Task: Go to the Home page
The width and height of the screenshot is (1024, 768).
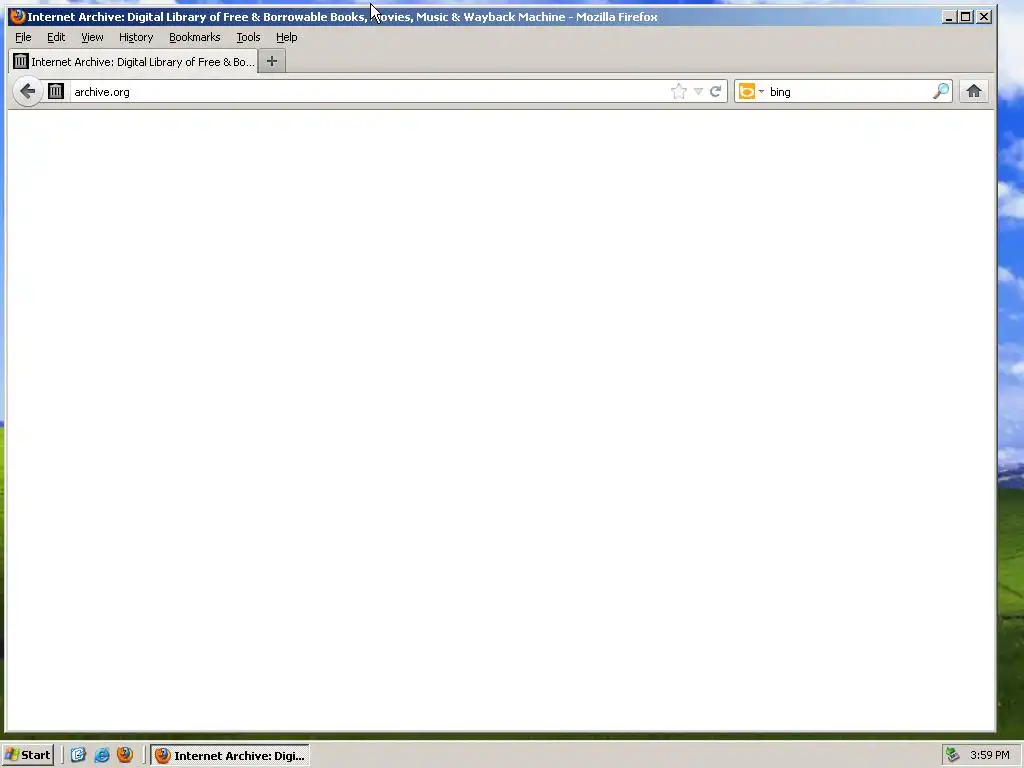Action: (974, 91)
